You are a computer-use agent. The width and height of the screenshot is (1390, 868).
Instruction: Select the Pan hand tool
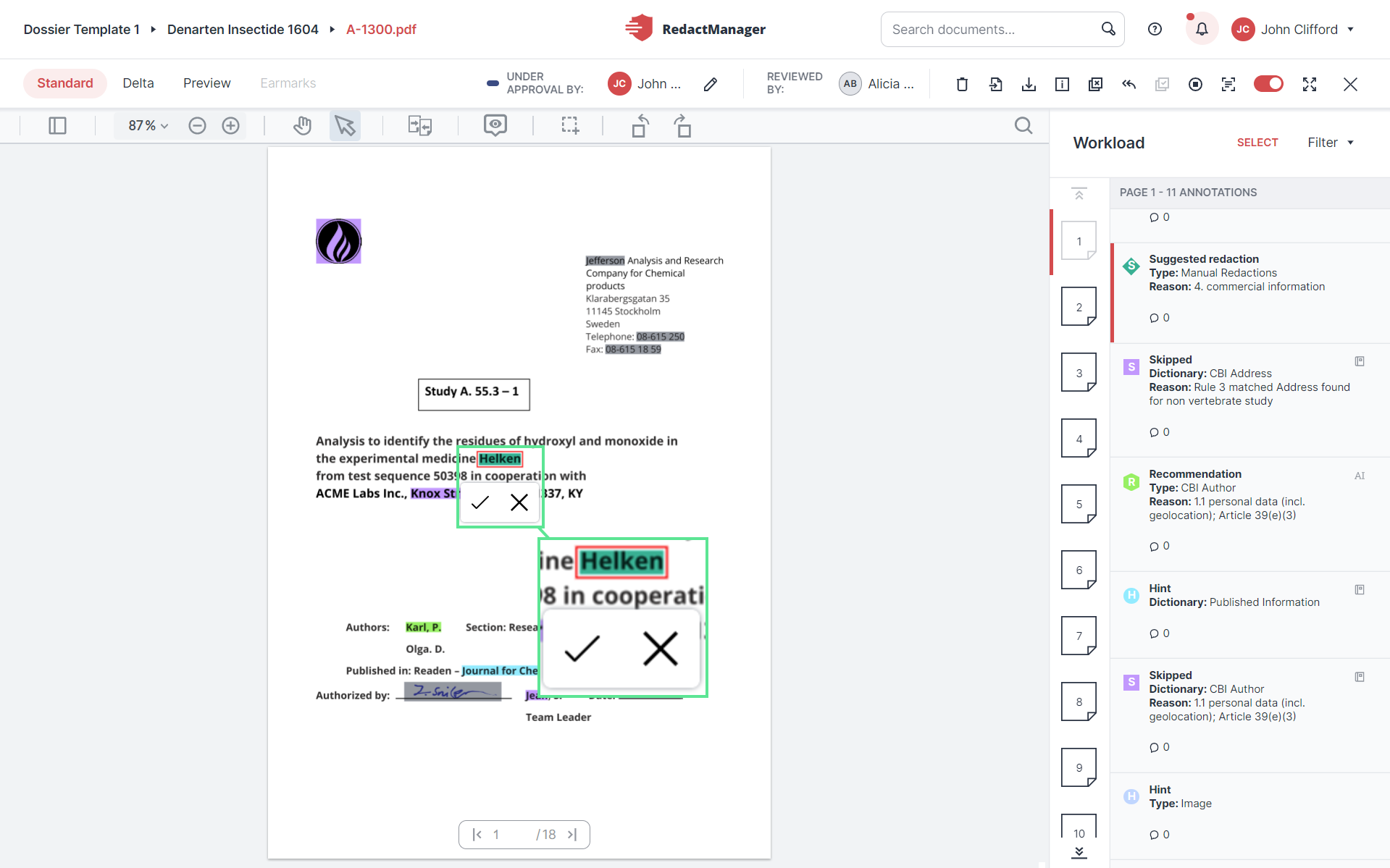point(303,126)
